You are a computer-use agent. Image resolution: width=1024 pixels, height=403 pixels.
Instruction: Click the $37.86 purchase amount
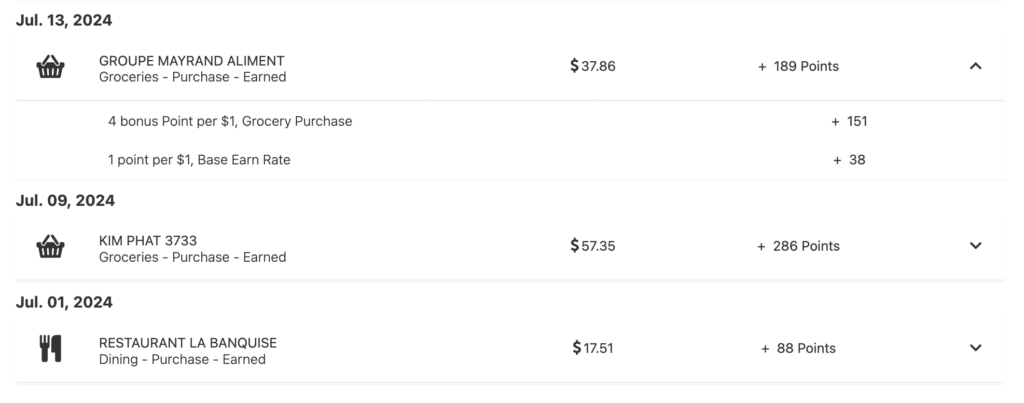coord(592,67)
